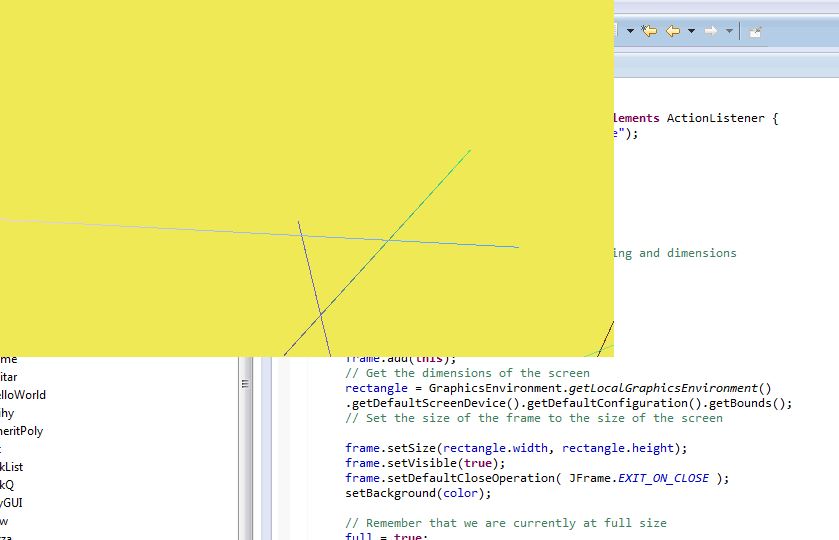Select the kList project in explorer
This screenshot has width=839, height=540.
[12, 467]
